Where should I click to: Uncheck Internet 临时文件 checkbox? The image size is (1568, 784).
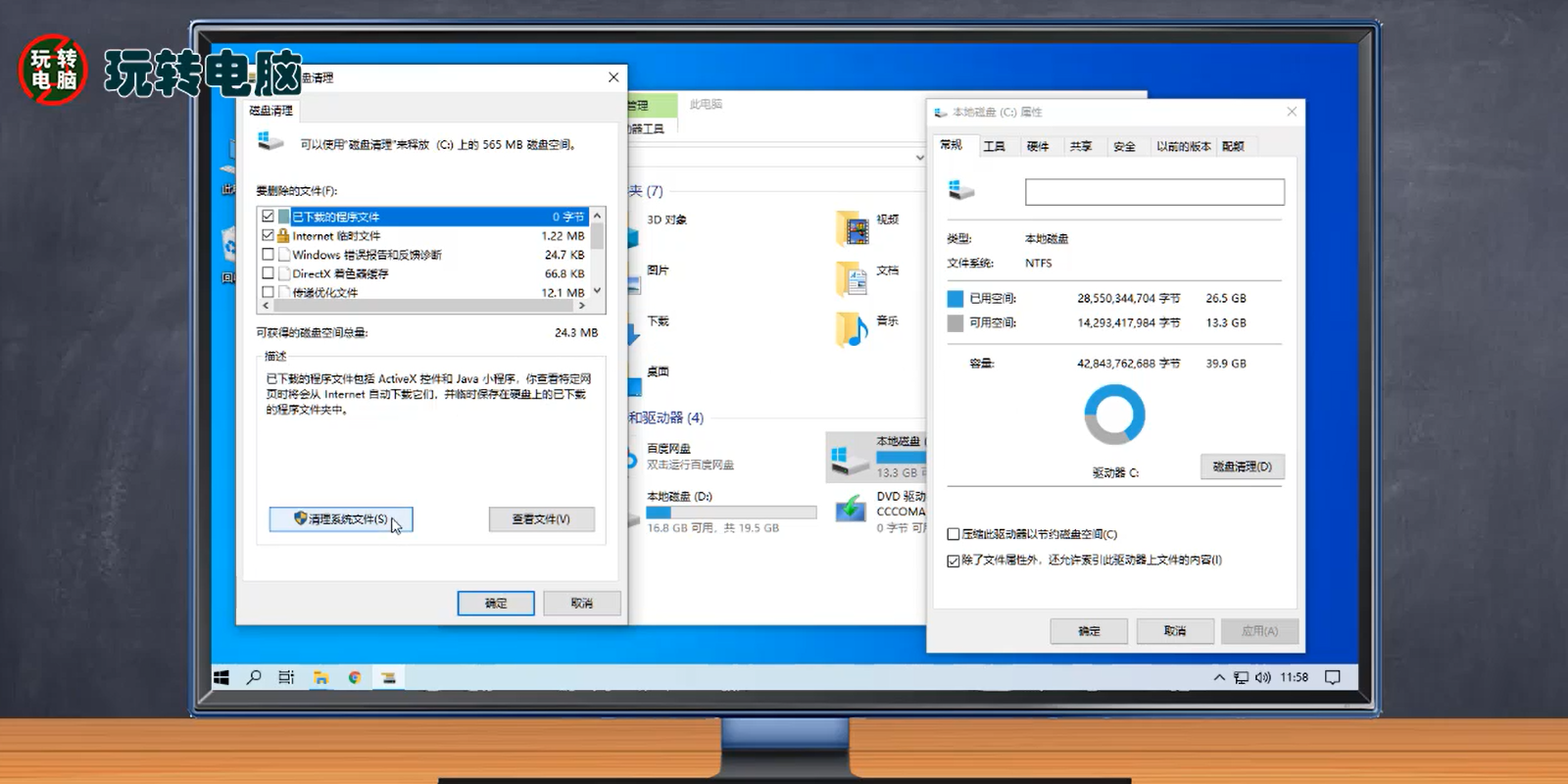268,235
